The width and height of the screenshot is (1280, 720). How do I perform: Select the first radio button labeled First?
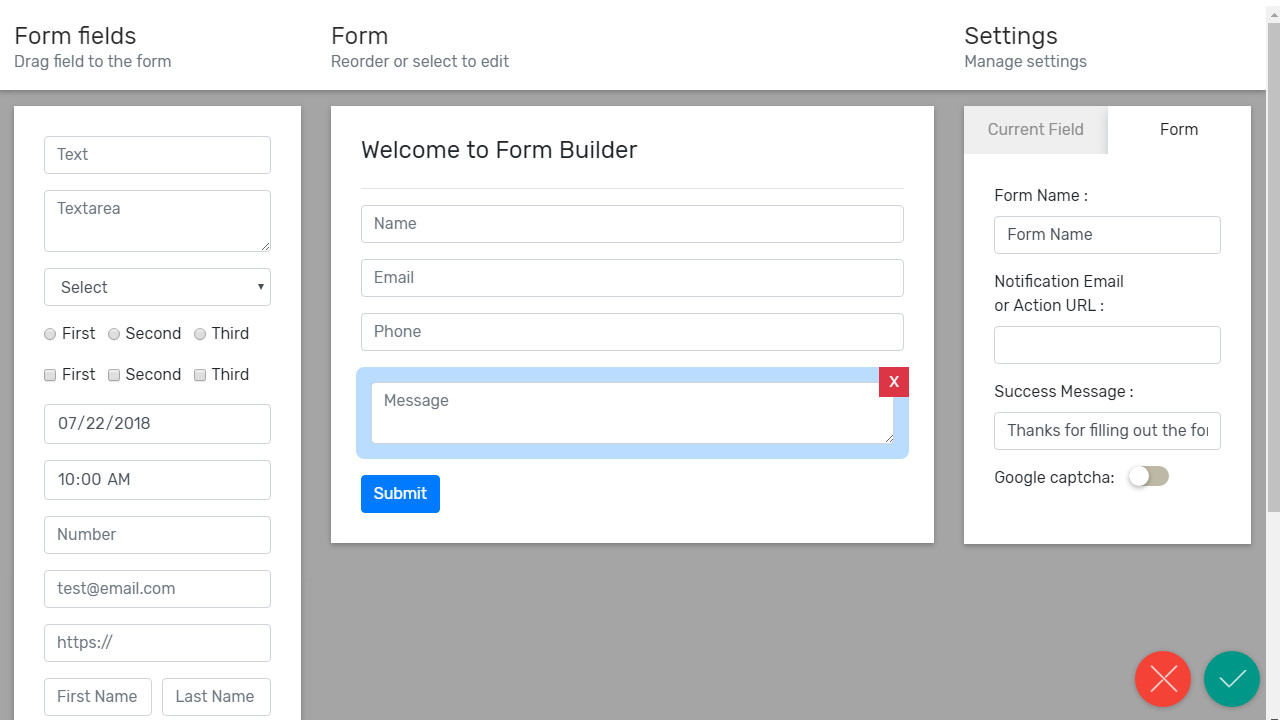(50, 334)
